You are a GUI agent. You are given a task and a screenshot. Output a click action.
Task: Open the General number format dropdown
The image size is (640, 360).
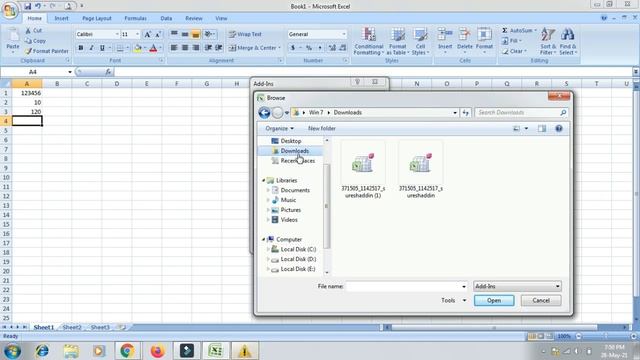[x=344, y=34]
